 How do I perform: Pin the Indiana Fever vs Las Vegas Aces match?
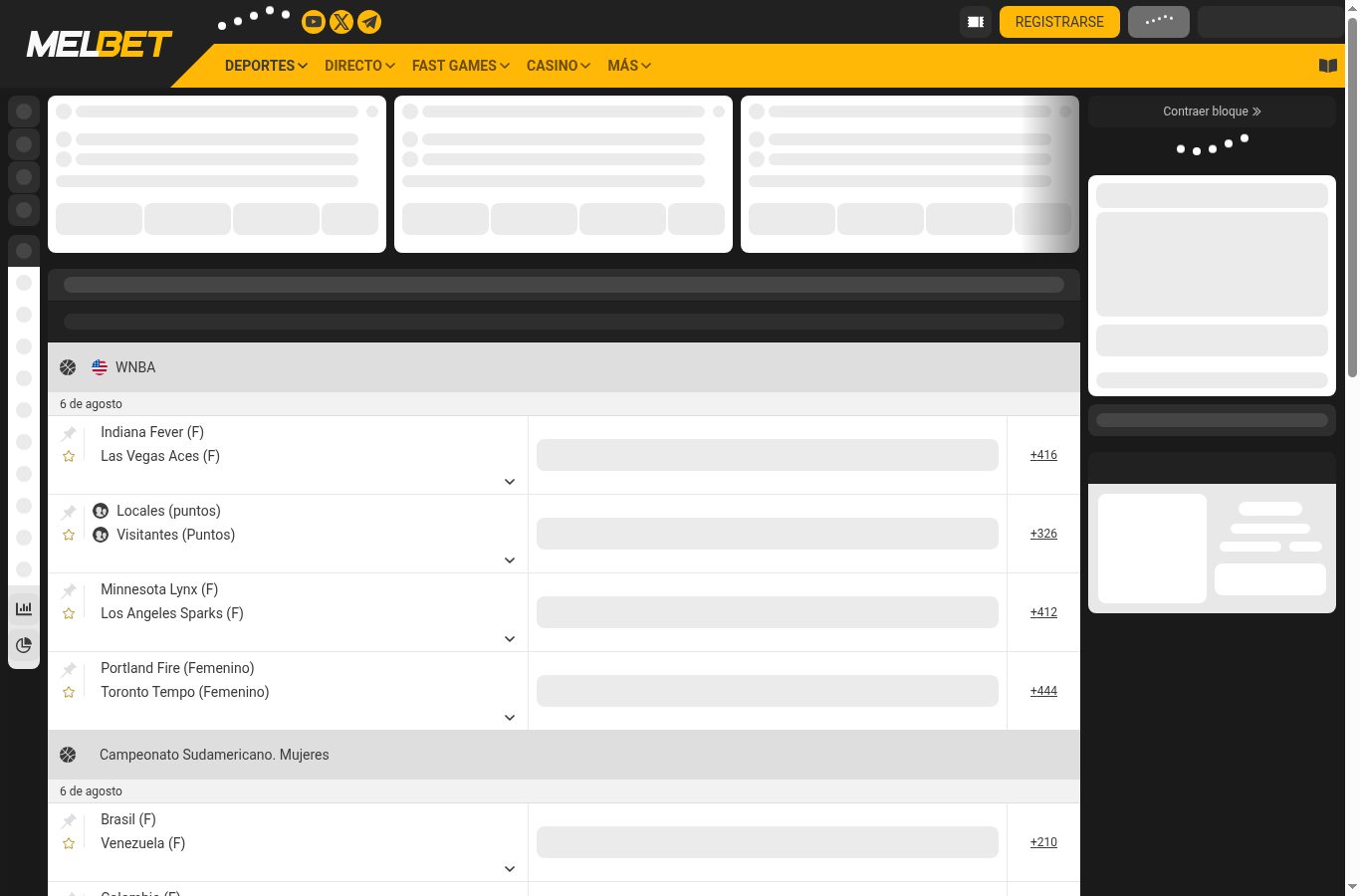[x=69, y=433]
